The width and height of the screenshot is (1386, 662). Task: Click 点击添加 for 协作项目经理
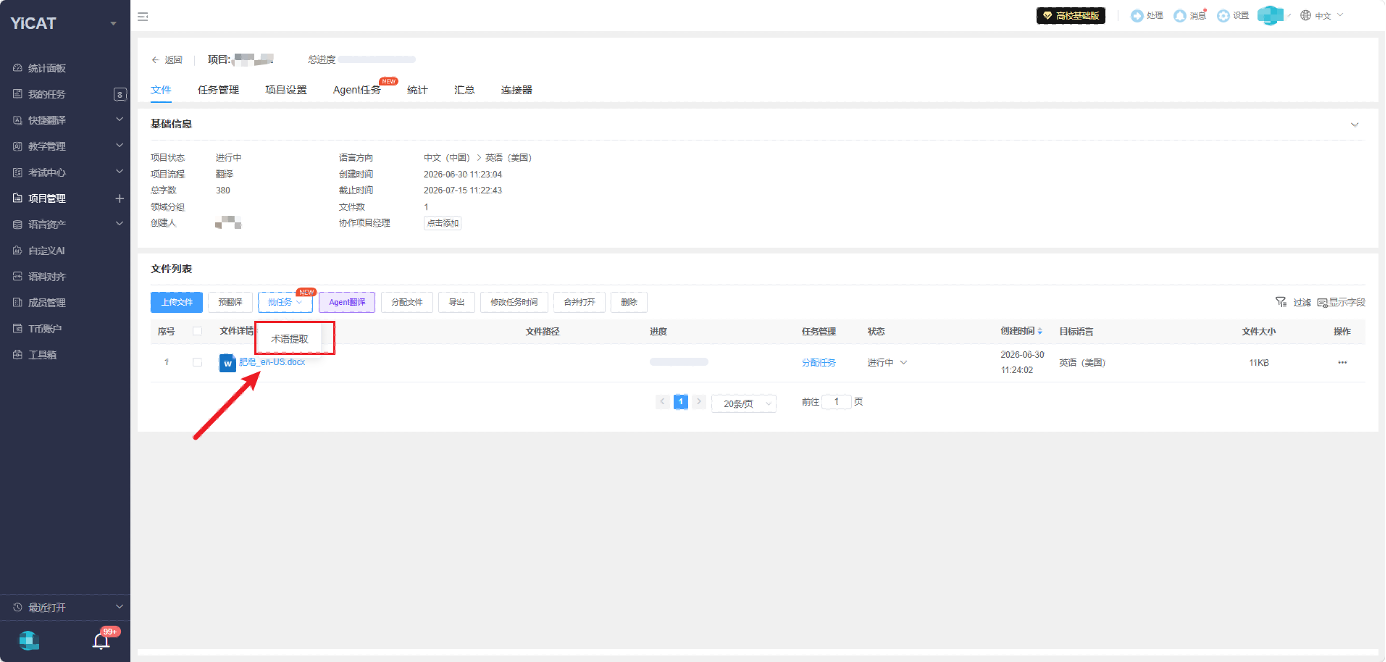443,223
